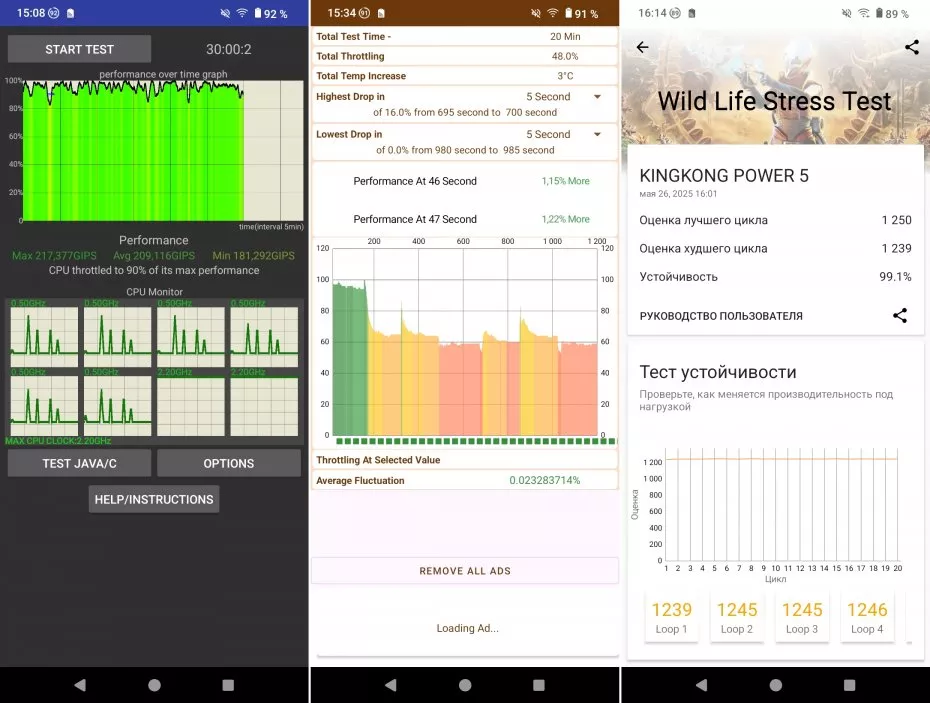Tap 'Оценка худшего цикла' score 1 239

tap(896, 249)
